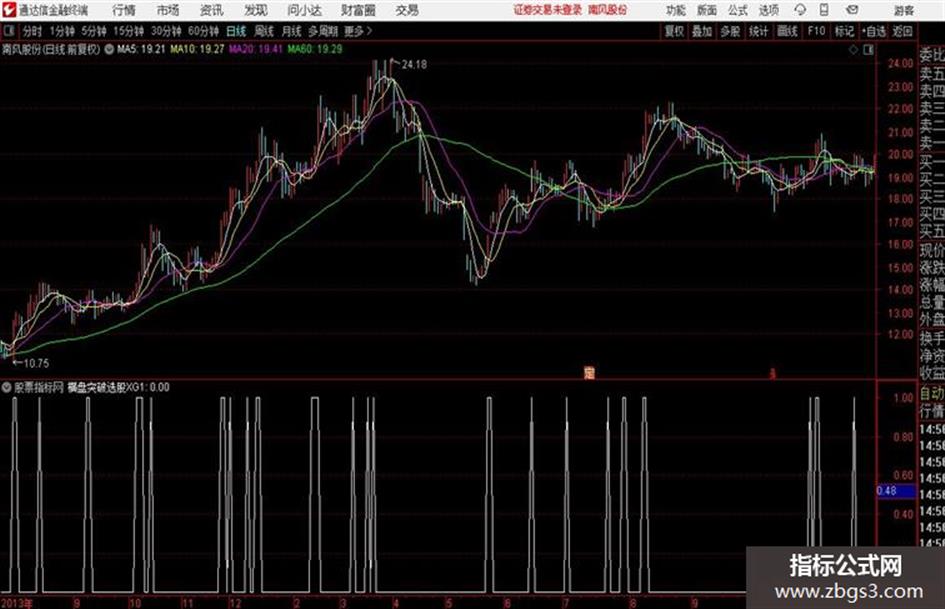This screenshot has height=609, width=945.
Task: Open the 公式 menu
Action: tap(738, 10)
